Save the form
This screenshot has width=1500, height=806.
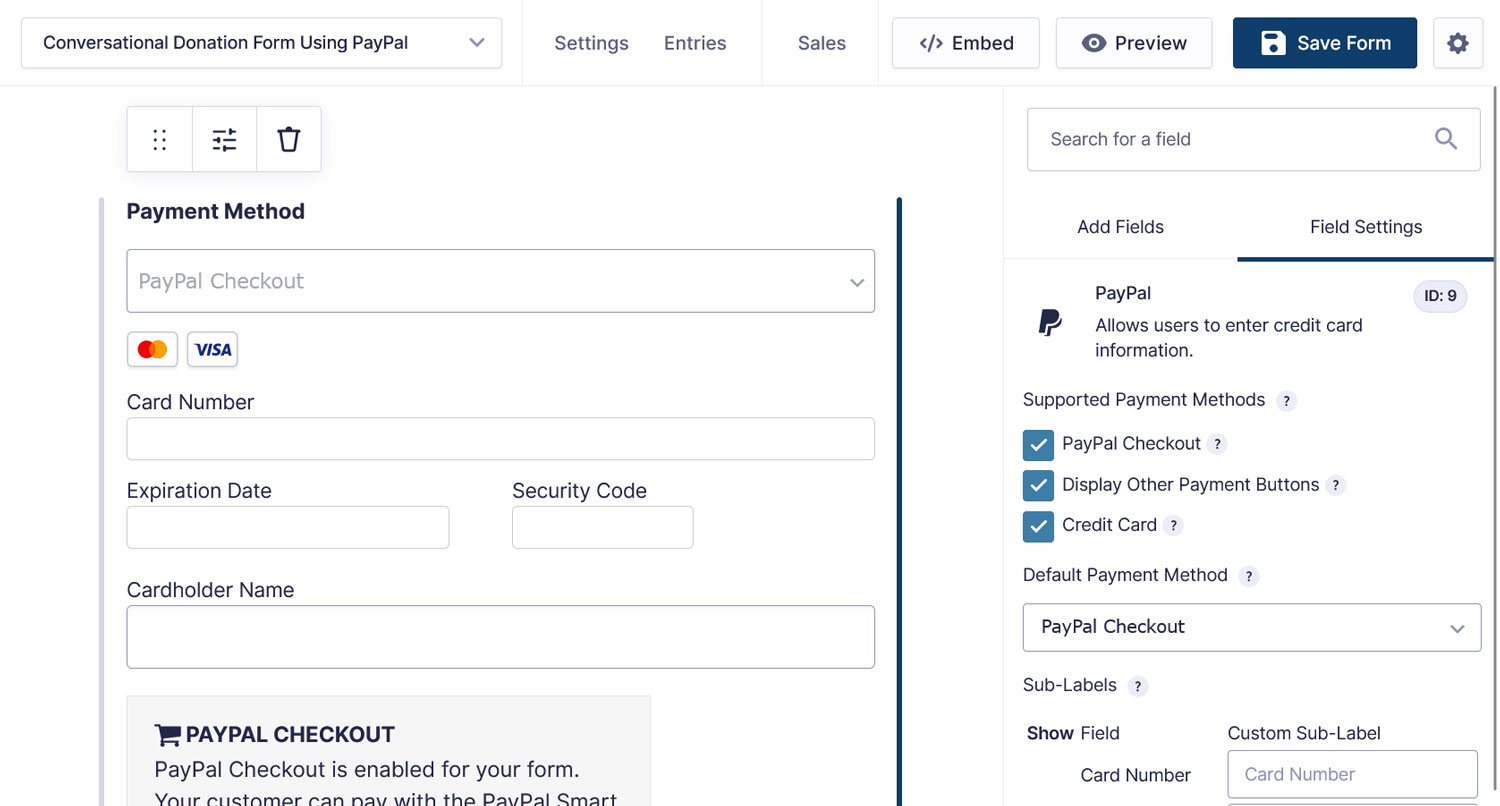click(x=1325, y=43)
